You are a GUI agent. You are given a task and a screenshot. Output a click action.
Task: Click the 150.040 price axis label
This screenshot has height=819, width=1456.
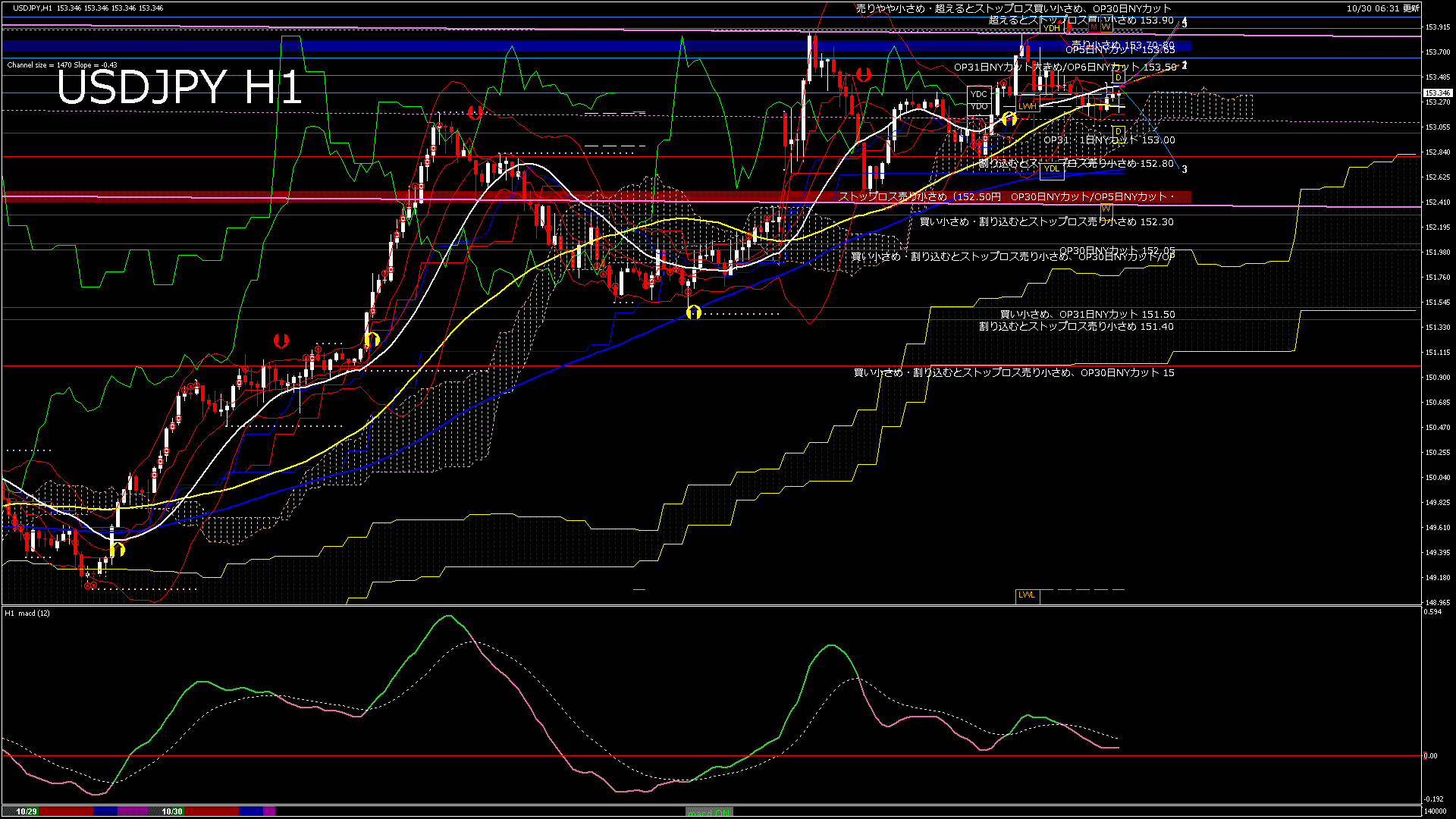coord(1438,478)
